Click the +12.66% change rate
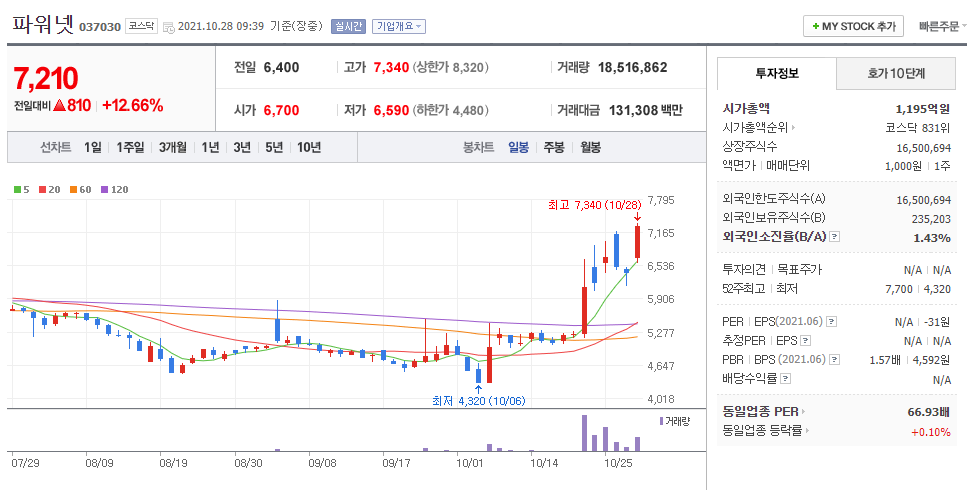977x490 pixels. tap(133, 105)
